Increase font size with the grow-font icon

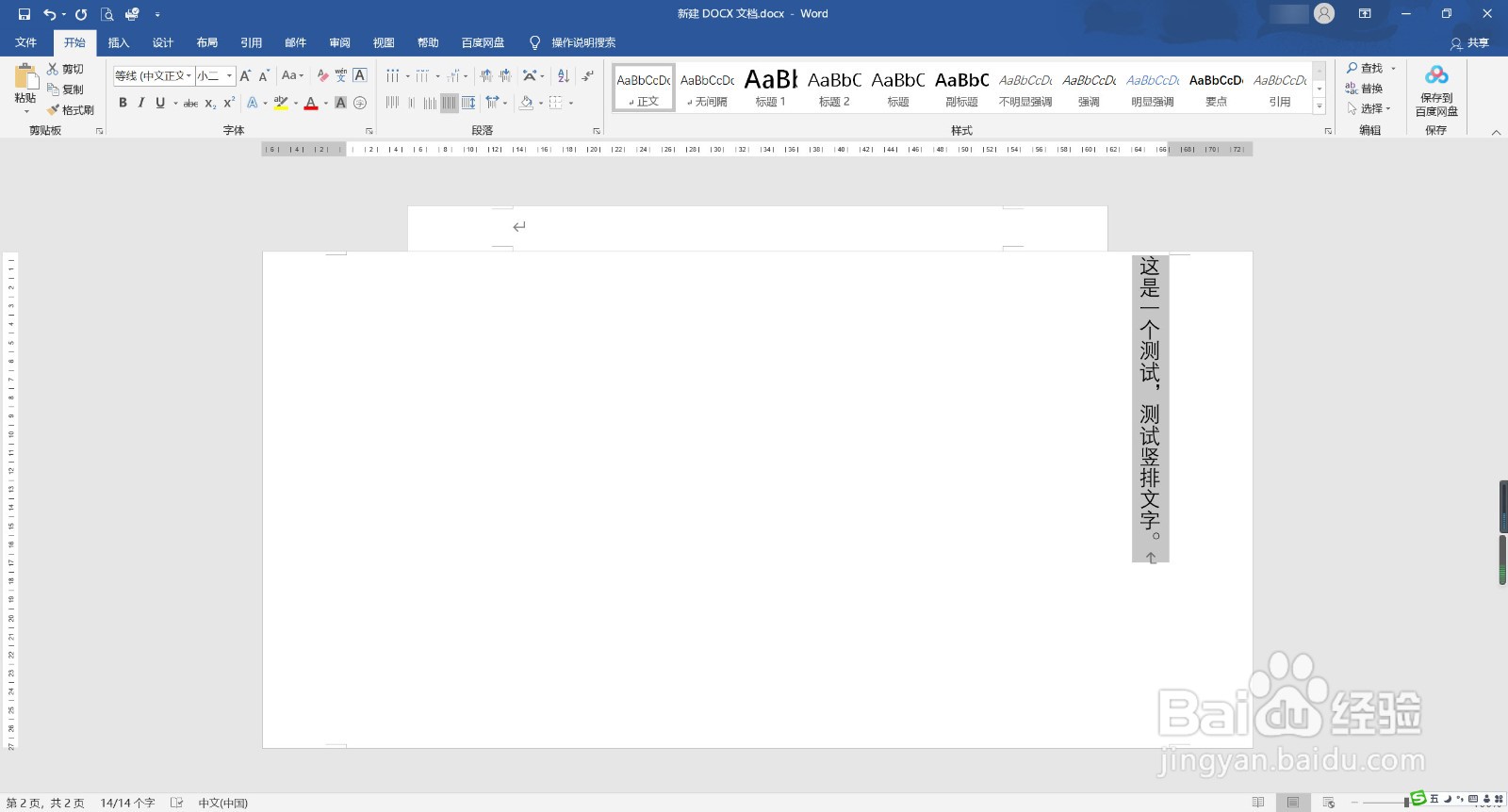pyautogui.click(x=245, y=75)
